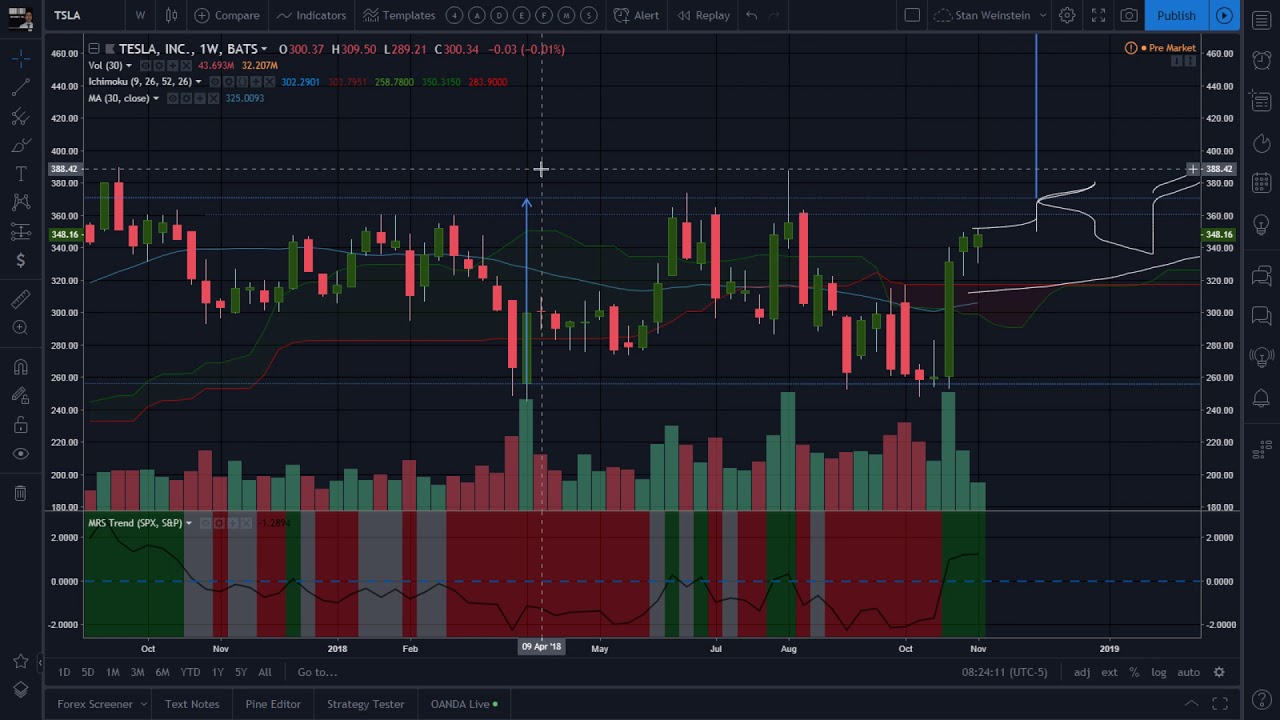Open the calendar panel in right sidebar

pos(1262,183)
